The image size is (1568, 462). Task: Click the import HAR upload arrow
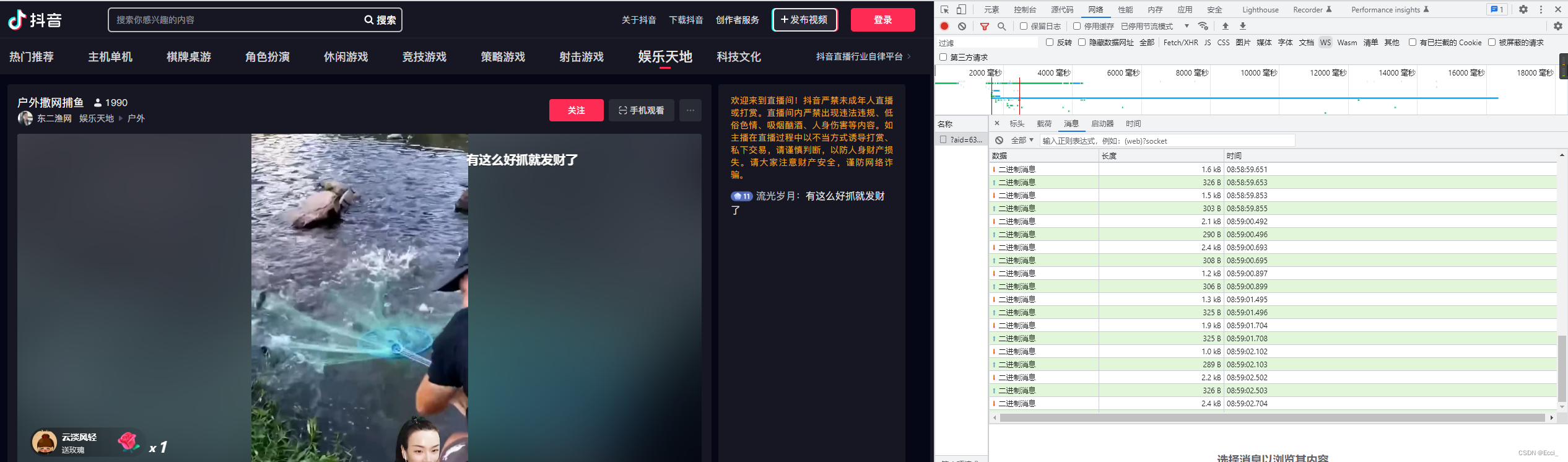coord(1226,26)
